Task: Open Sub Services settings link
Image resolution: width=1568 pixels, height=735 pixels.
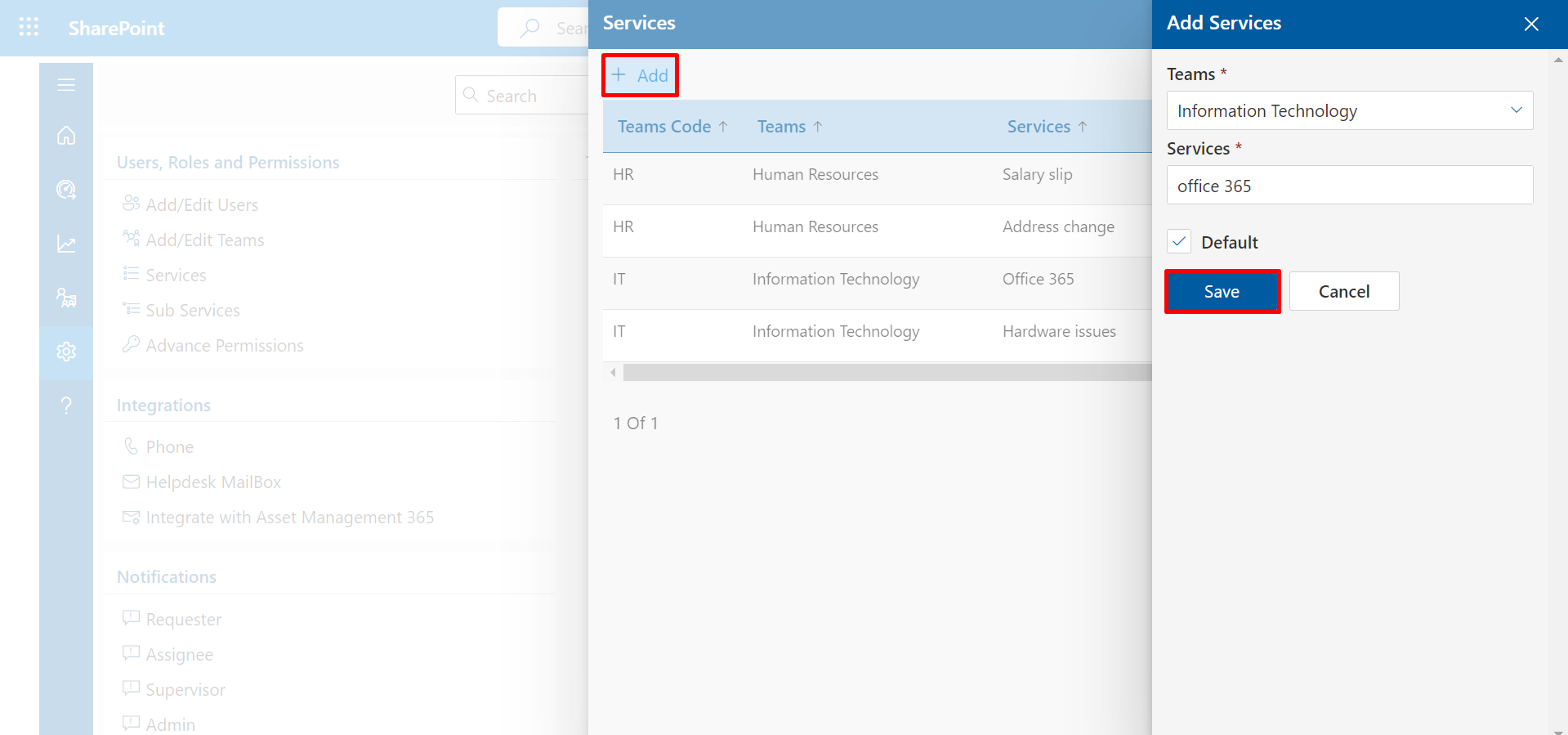Action: point(193,311)
